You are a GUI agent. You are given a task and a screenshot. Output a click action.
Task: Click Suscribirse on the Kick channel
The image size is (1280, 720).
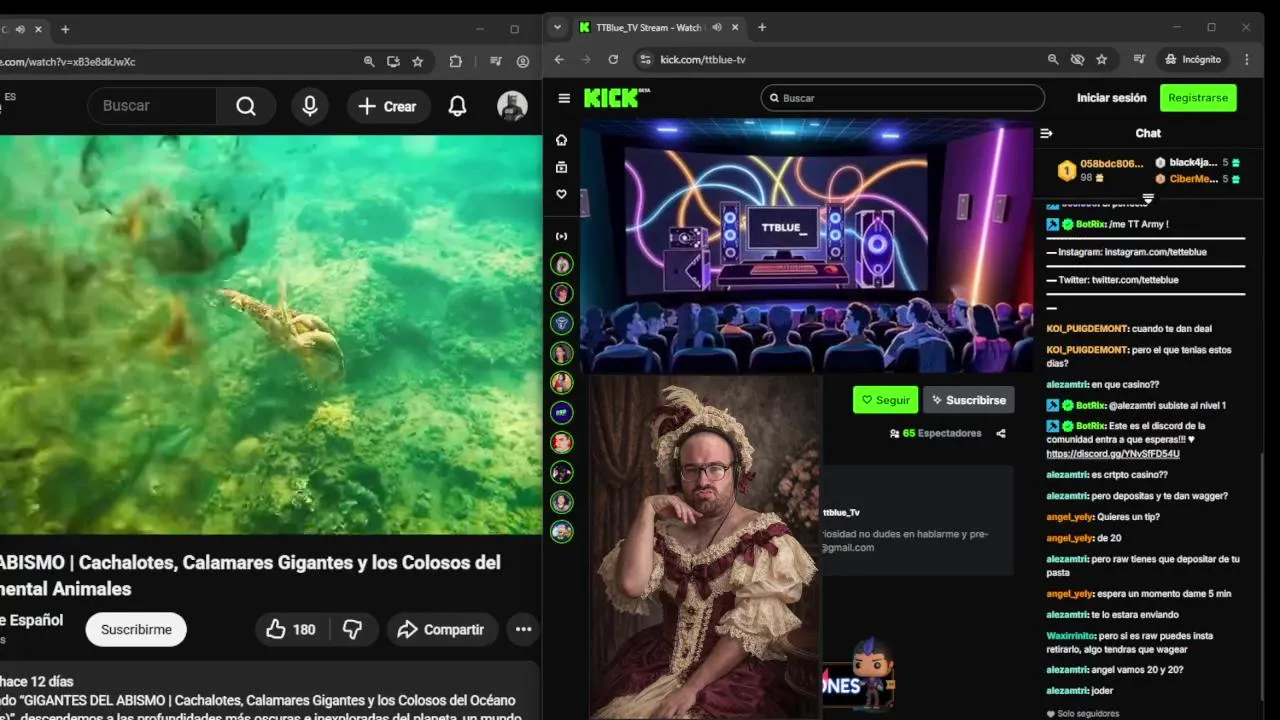point(969,400)
